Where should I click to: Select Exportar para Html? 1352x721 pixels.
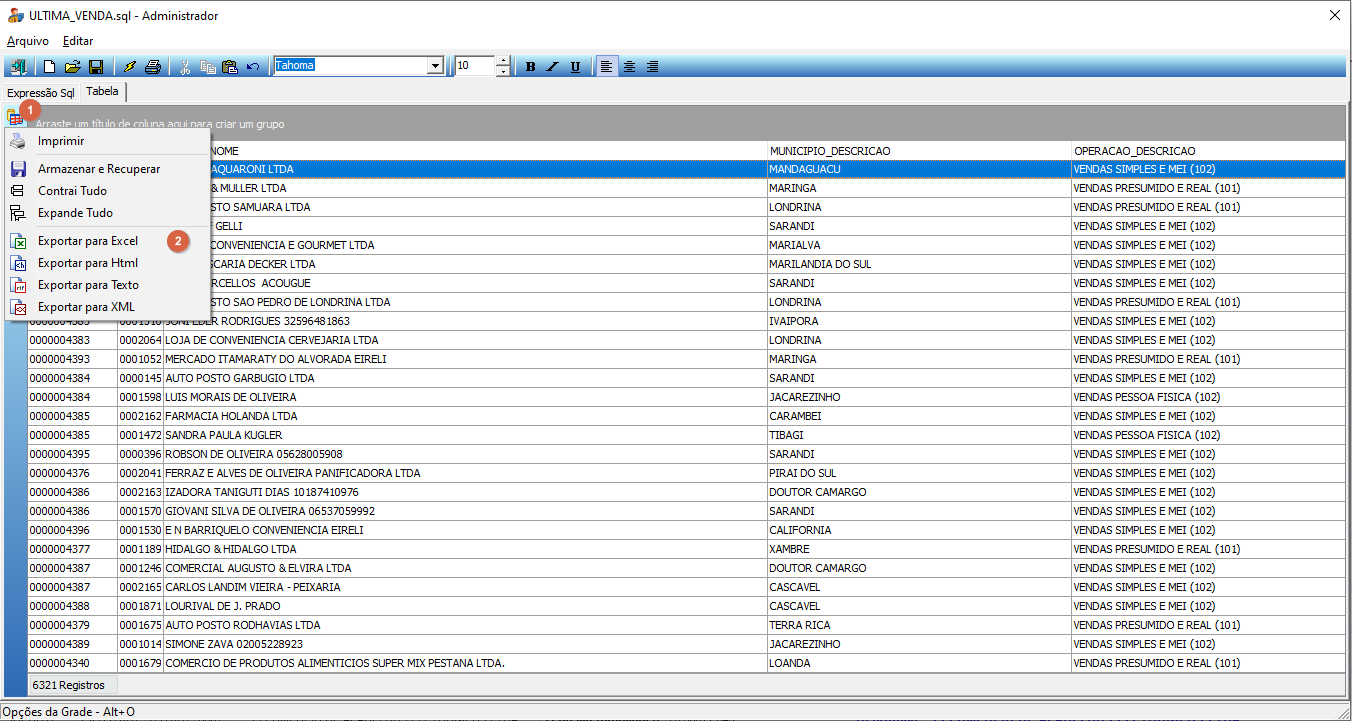pyautogui.click(x=107, y=263)
